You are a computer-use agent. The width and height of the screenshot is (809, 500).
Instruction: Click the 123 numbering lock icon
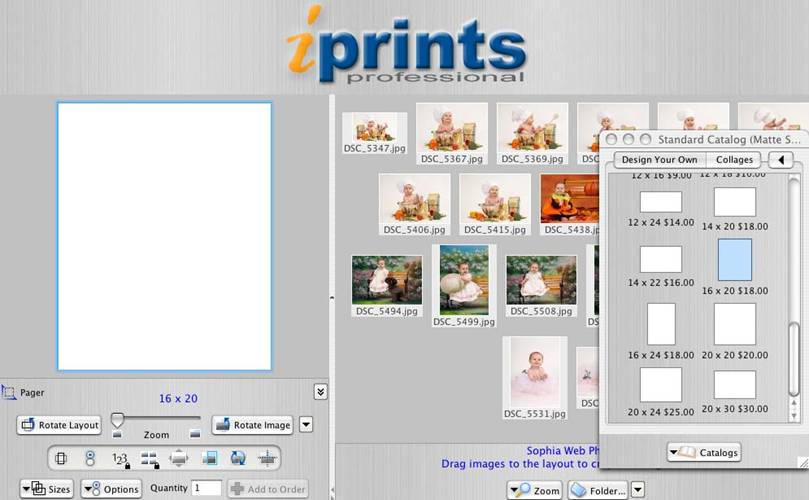pos(120,459)
